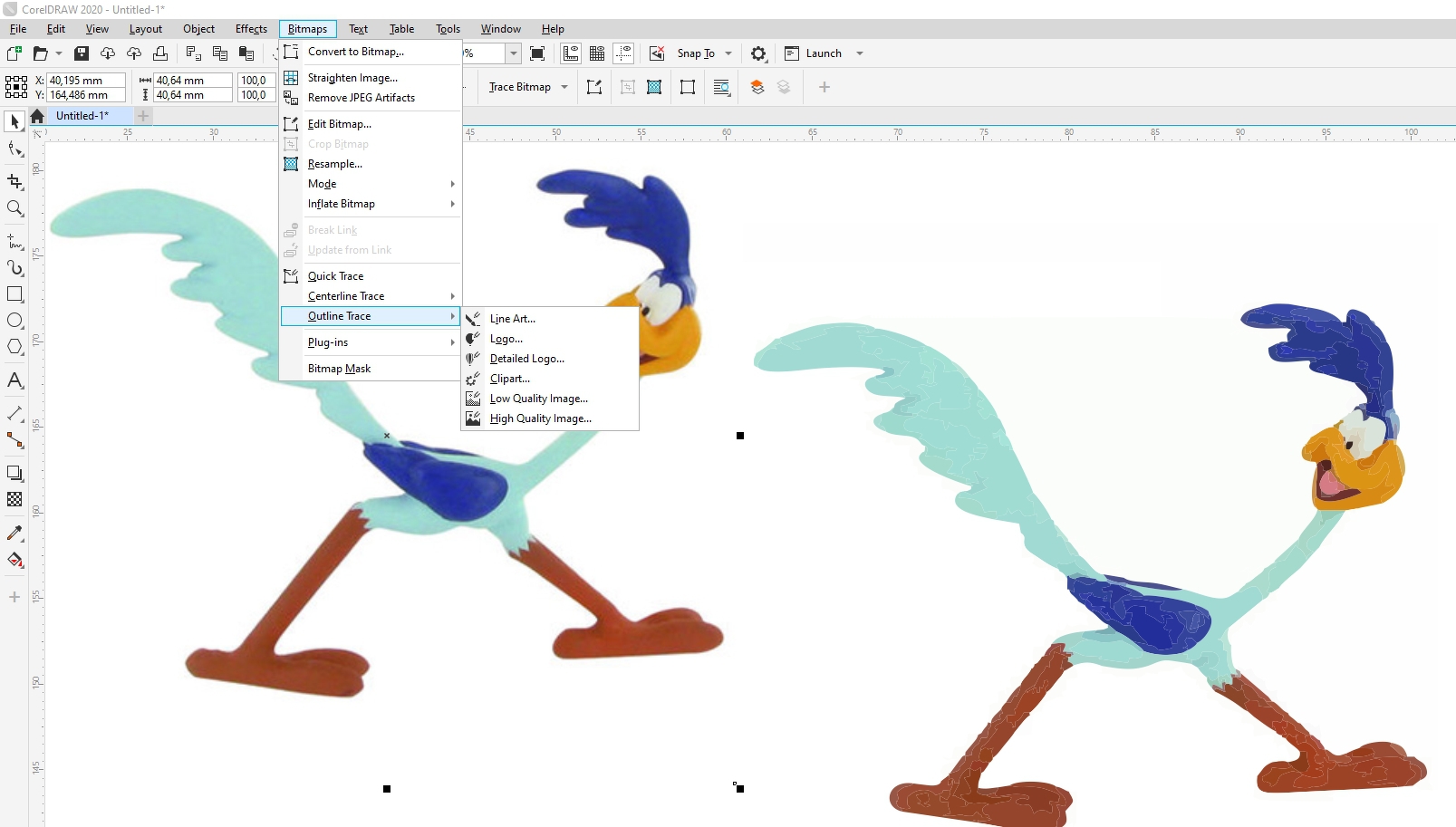Viewport: 1456px width, 827px height.
Task: Select the Zoom tool
Action: coord(14,208)
